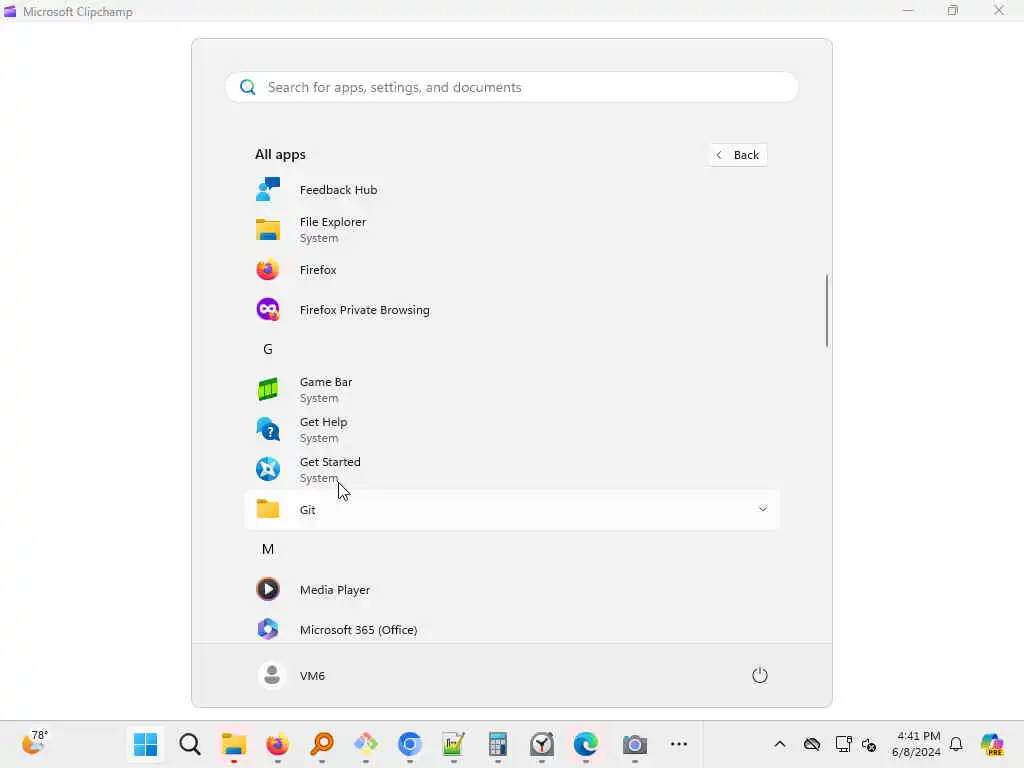This screenshot has width=1024, height=768.
Task: Open the clock app on taskbar
Action: (542, 744)
